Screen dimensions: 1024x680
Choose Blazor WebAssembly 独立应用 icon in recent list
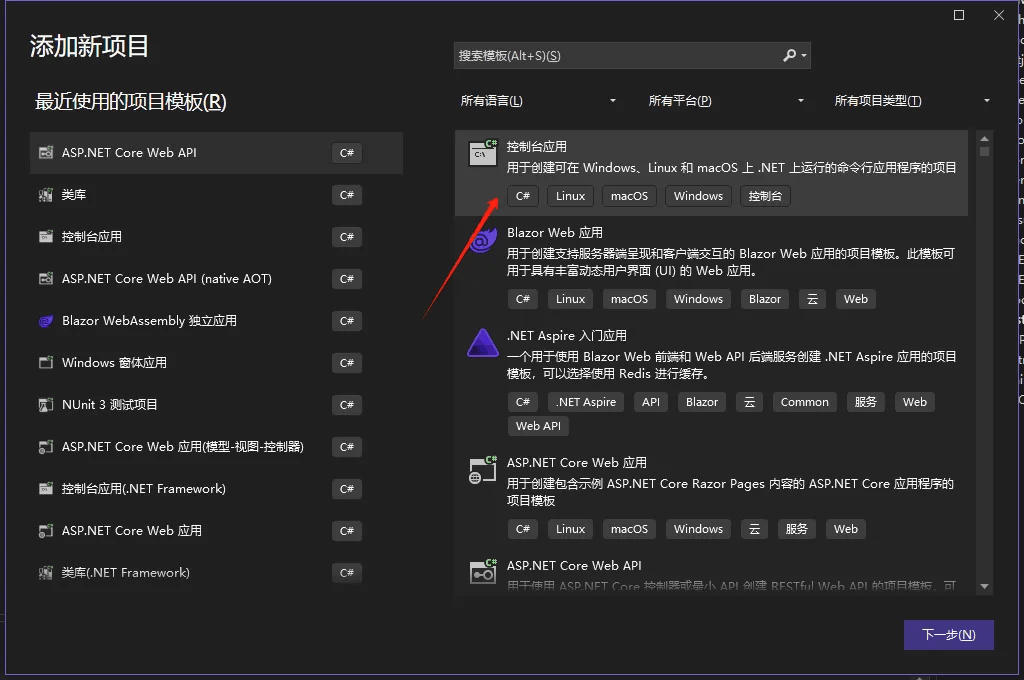46,321
